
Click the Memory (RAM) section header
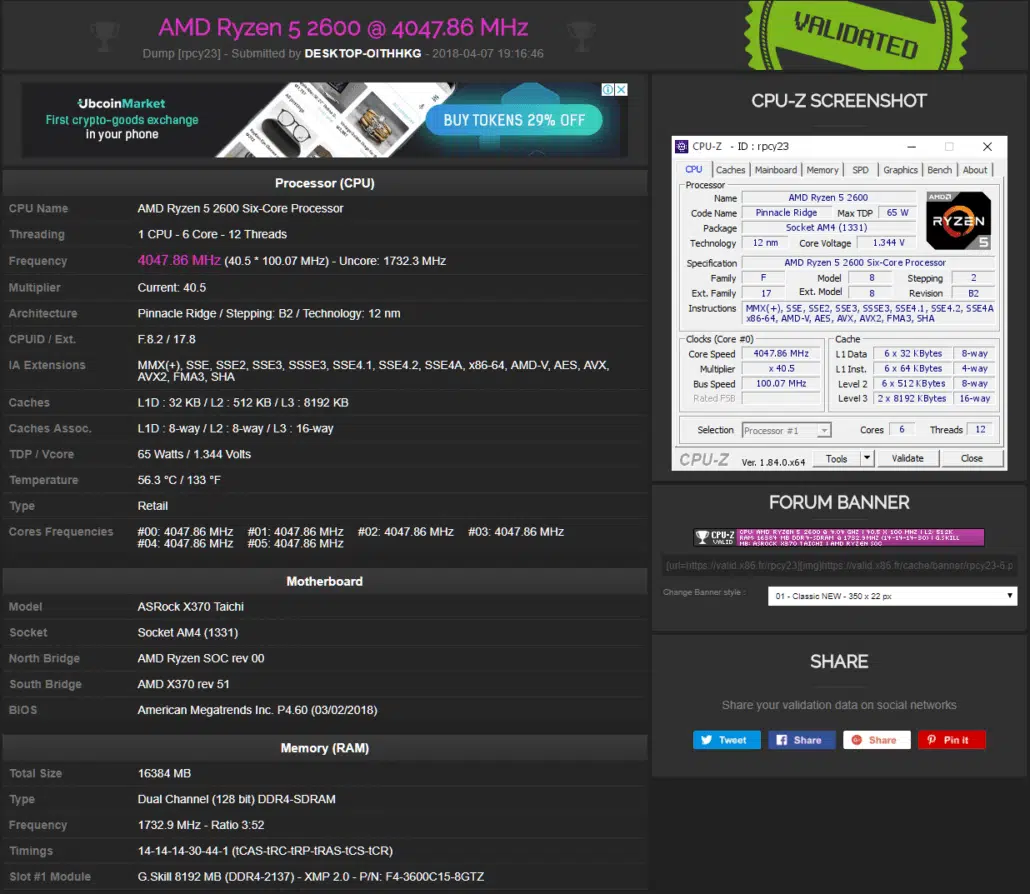325,748
